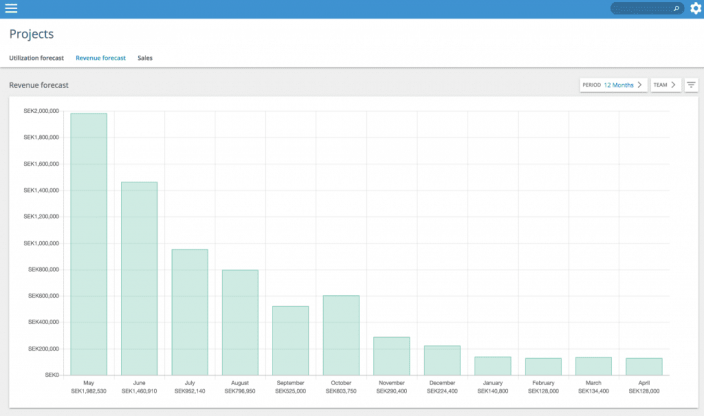Click the May revenue bar
Screen dimensions: 704x416
point(89,244)
